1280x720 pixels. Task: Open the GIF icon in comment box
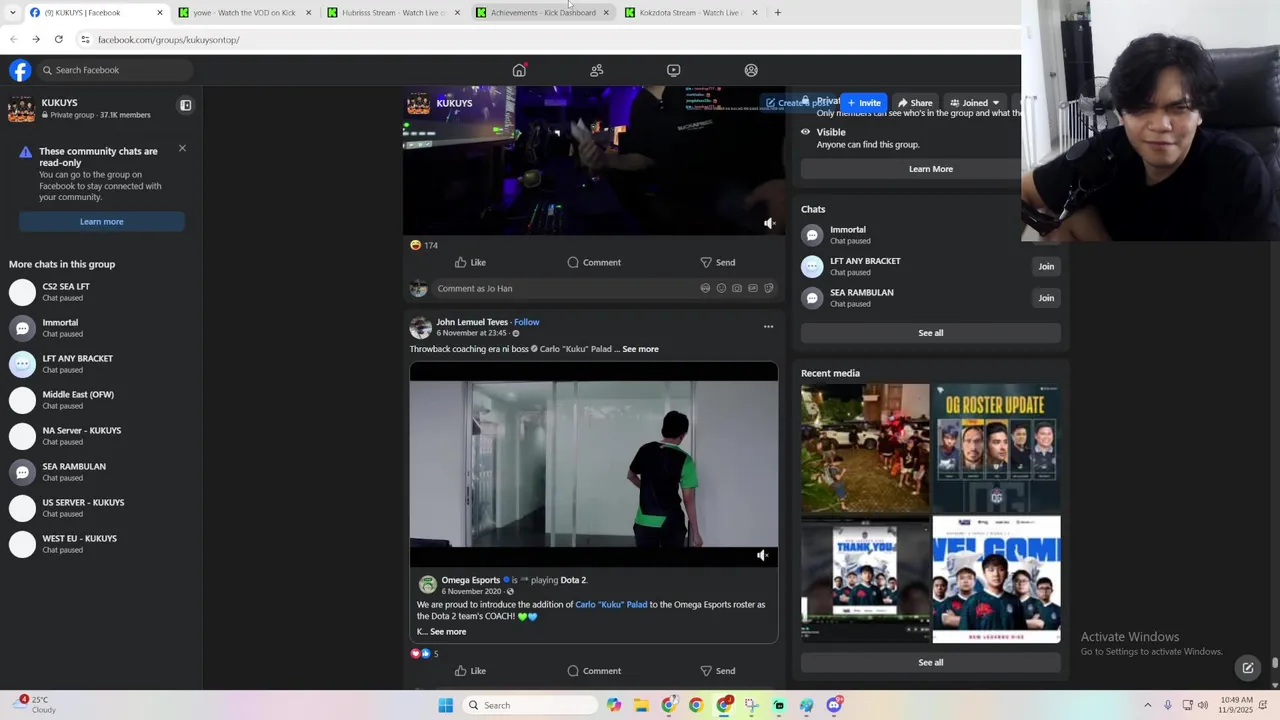tap(753, 288)
